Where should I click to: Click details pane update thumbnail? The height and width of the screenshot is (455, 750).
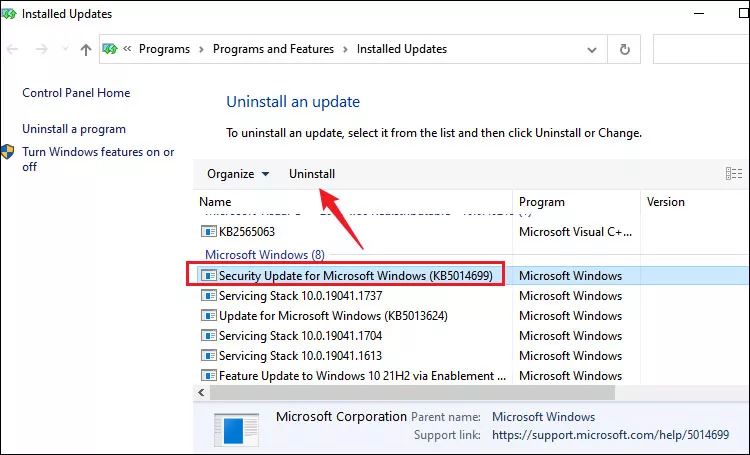pos(237,429)
